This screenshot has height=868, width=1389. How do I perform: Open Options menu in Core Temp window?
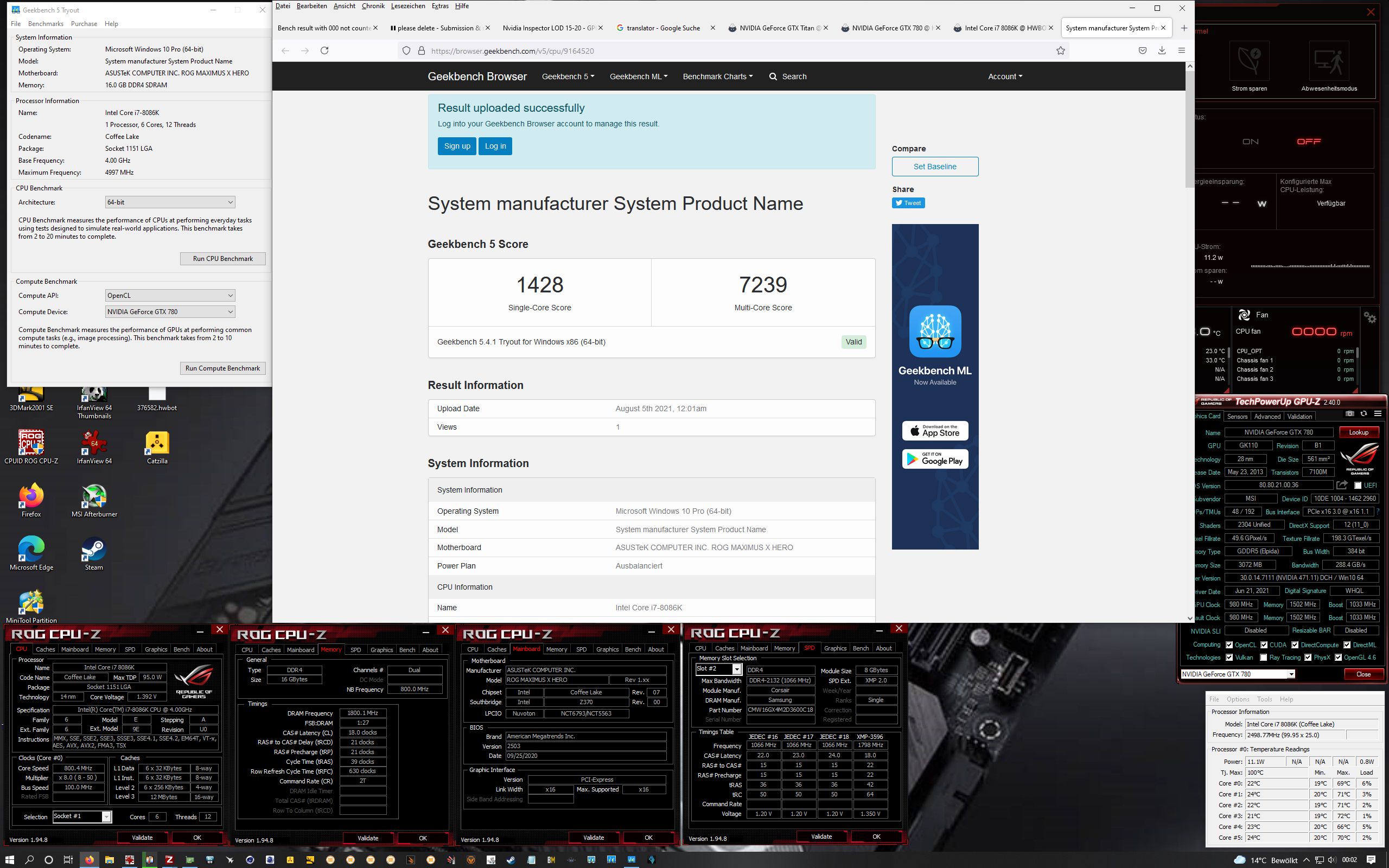click(1238, 699)
